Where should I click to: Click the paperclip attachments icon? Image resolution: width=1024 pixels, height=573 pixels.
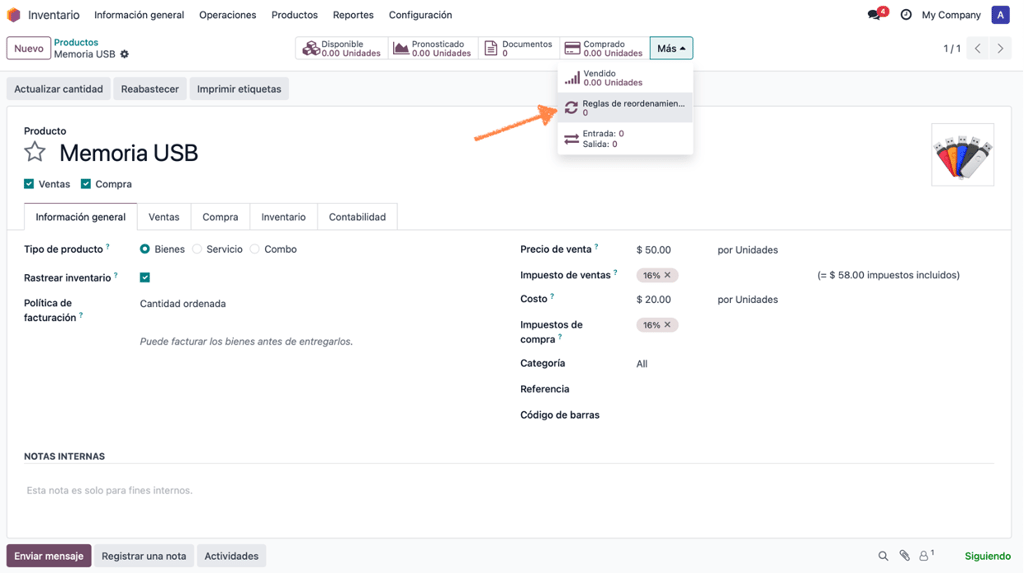[904, 556]
